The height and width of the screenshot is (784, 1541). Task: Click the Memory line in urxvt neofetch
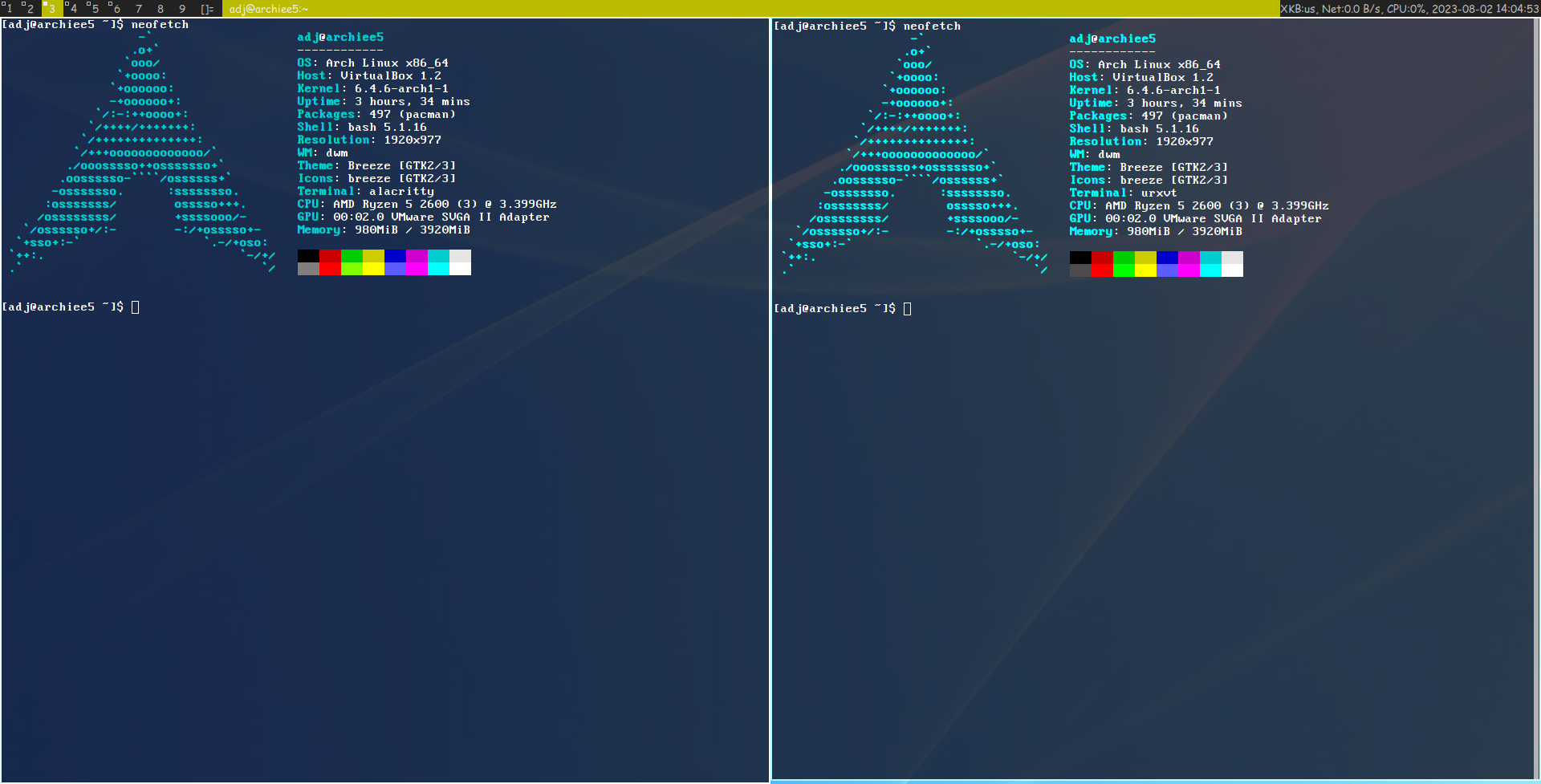pyautogui.click(x=1156, y=231)
